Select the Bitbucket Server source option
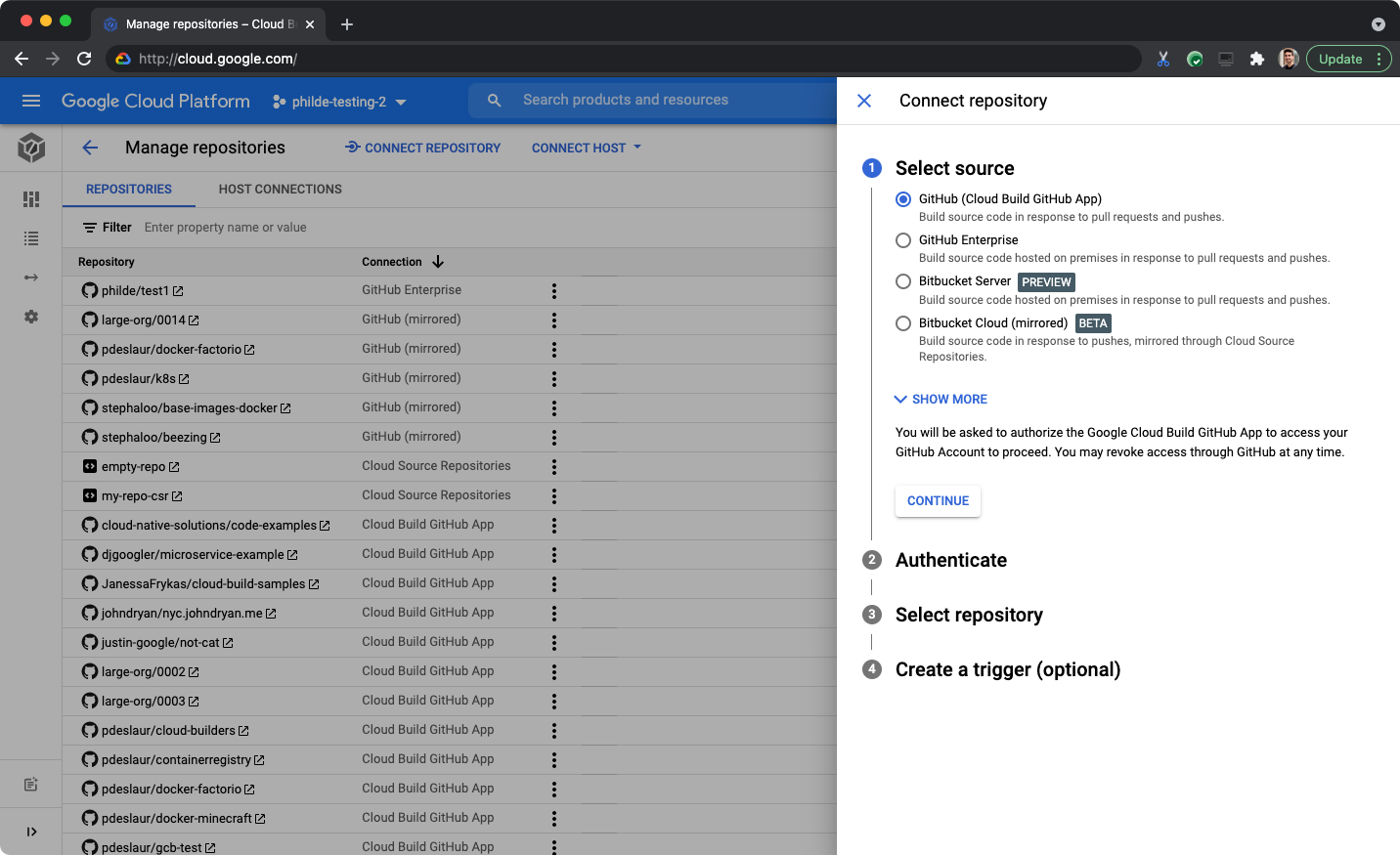 (x=903, y=281)
